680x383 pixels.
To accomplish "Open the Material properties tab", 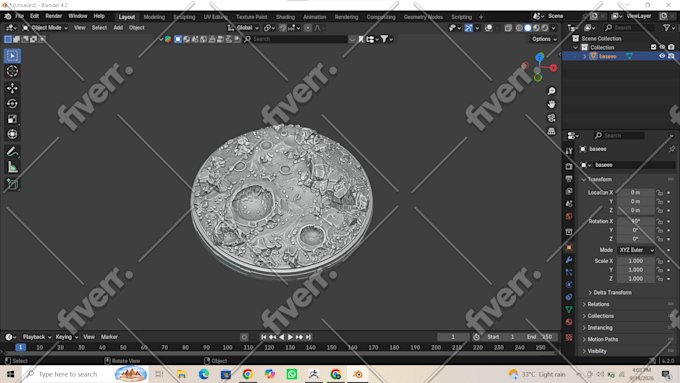I will [569, 322].
